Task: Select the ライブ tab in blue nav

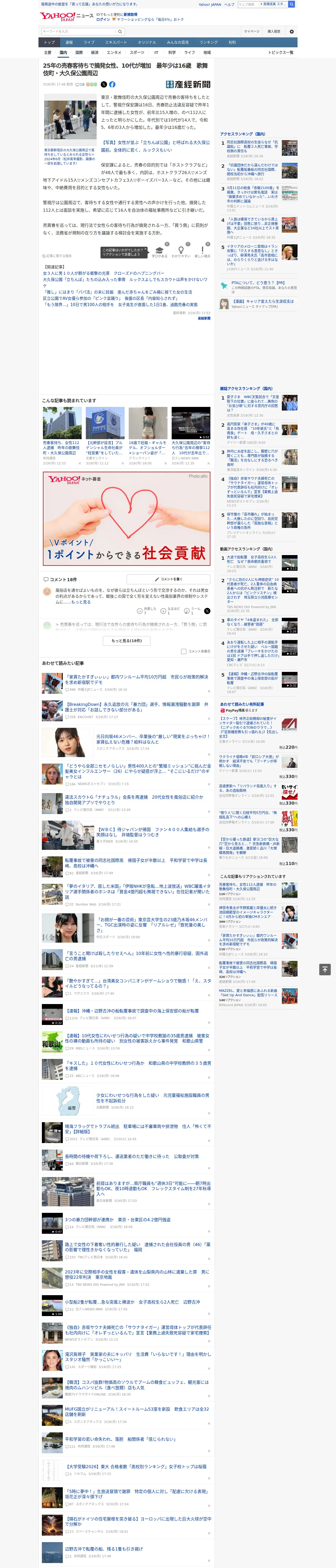Action: [89, 42]
